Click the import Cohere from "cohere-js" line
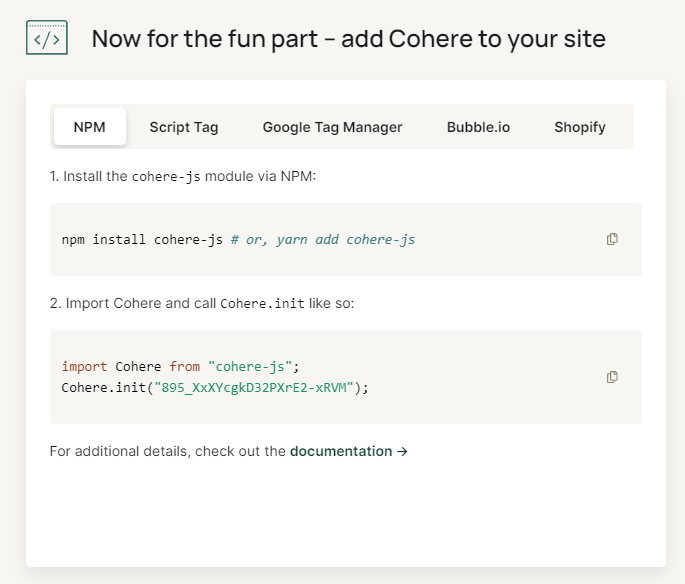Screen dimensions: 685x584 coord(180,366)
